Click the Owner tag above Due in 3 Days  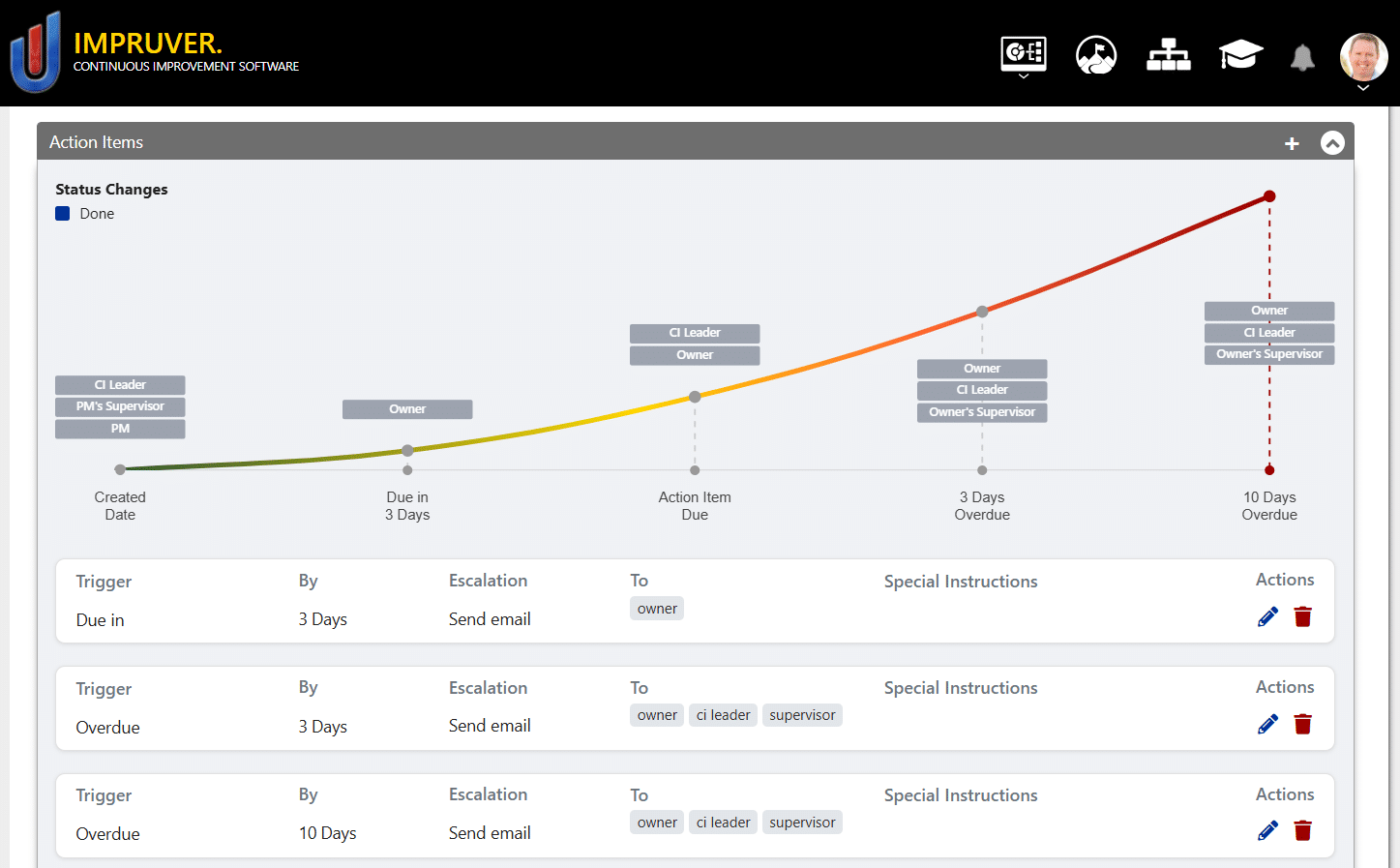tap(407, 409)
